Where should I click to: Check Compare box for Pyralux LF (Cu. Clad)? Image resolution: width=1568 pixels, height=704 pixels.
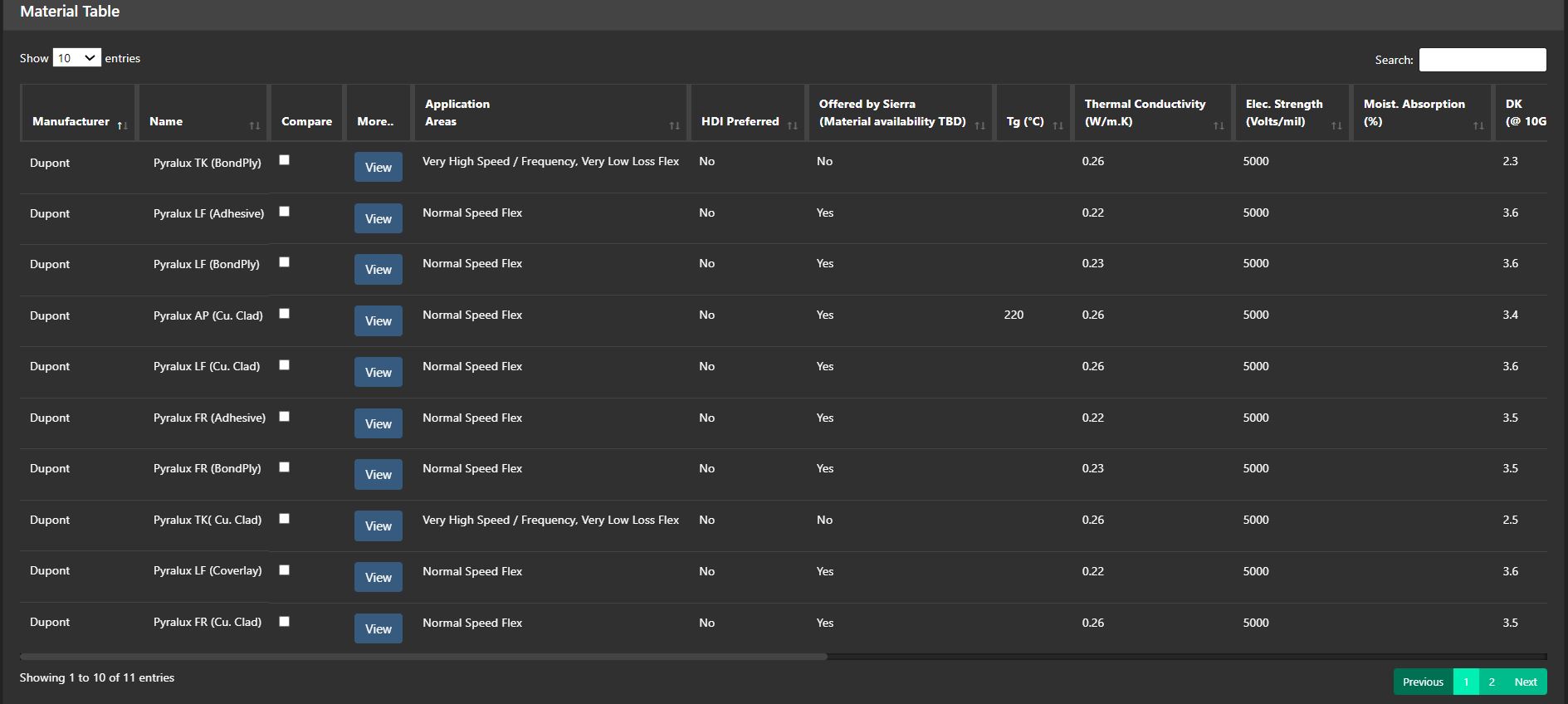pyautogui.click(x=285, y=365)
